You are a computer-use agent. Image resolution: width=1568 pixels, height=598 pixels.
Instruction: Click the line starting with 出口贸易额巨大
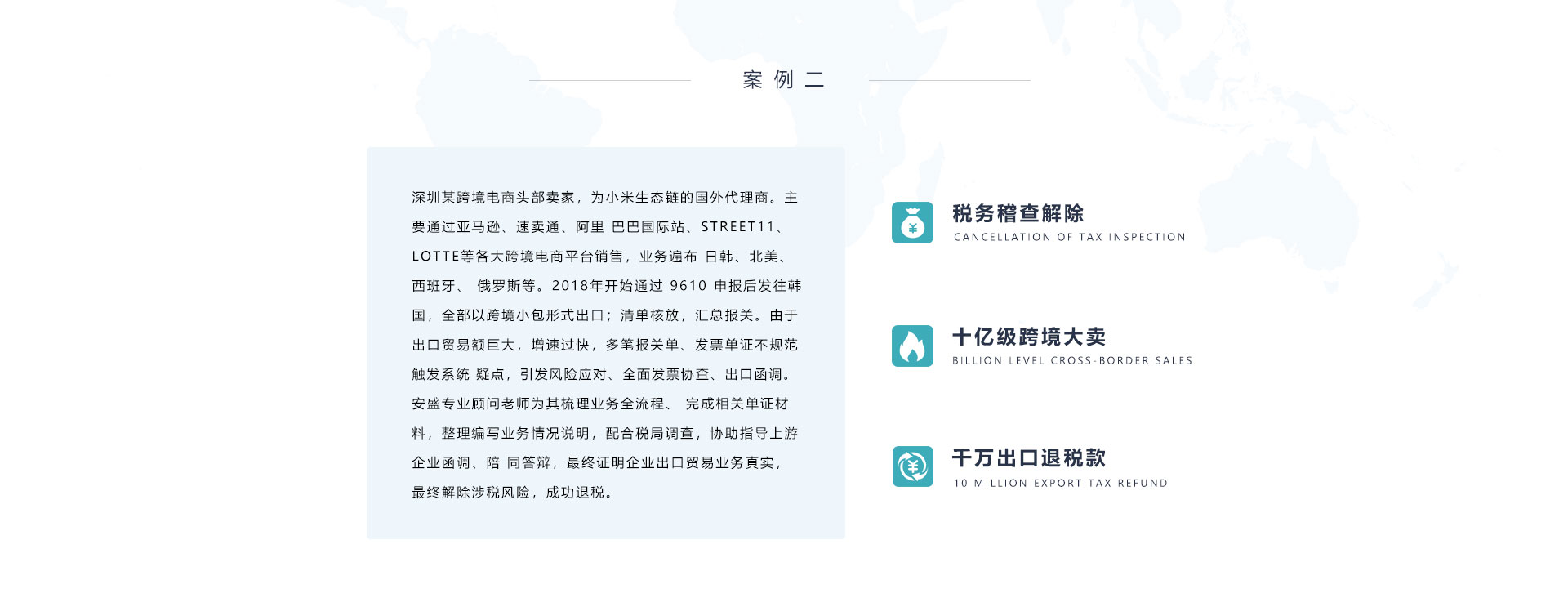604,345
